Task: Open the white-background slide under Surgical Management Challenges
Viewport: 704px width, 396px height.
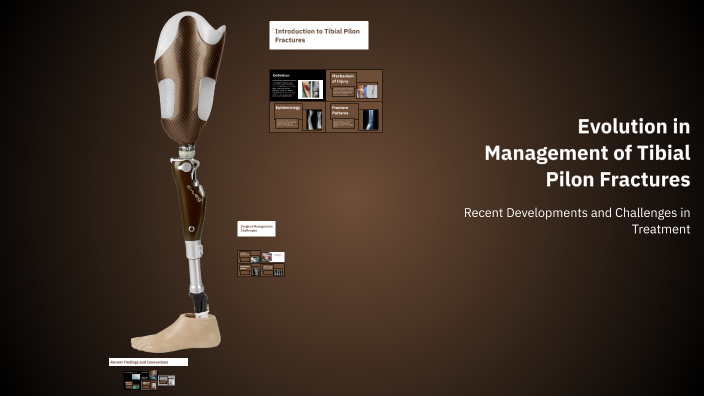Action: (x=273, y=257)
